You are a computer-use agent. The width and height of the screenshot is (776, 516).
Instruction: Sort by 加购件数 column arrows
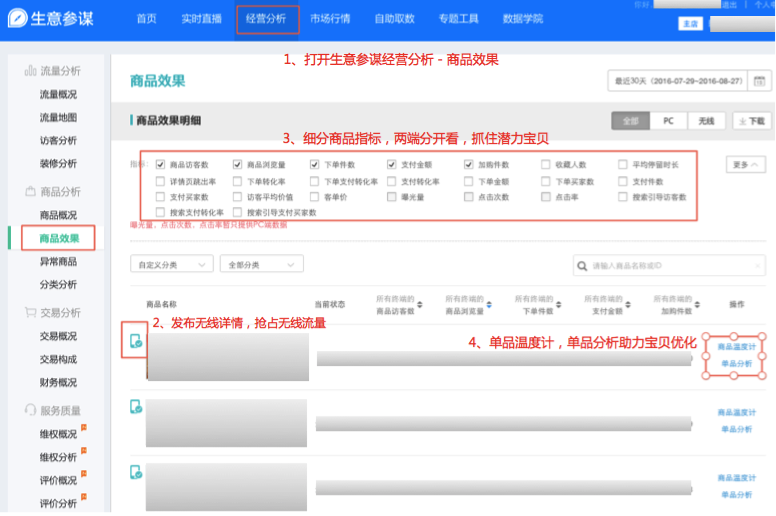pos(697,304)
